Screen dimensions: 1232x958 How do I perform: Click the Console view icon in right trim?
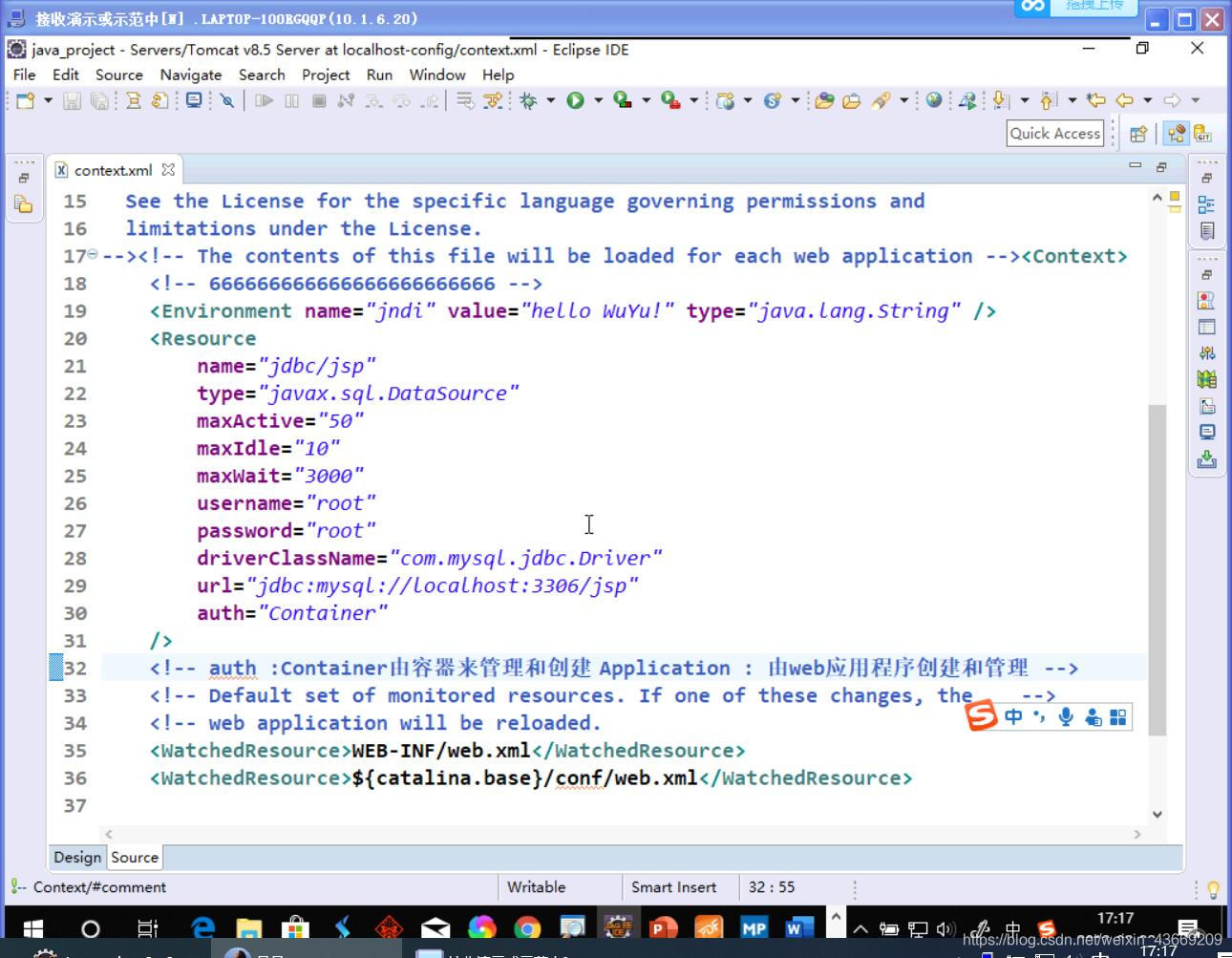click(1206, 433)
